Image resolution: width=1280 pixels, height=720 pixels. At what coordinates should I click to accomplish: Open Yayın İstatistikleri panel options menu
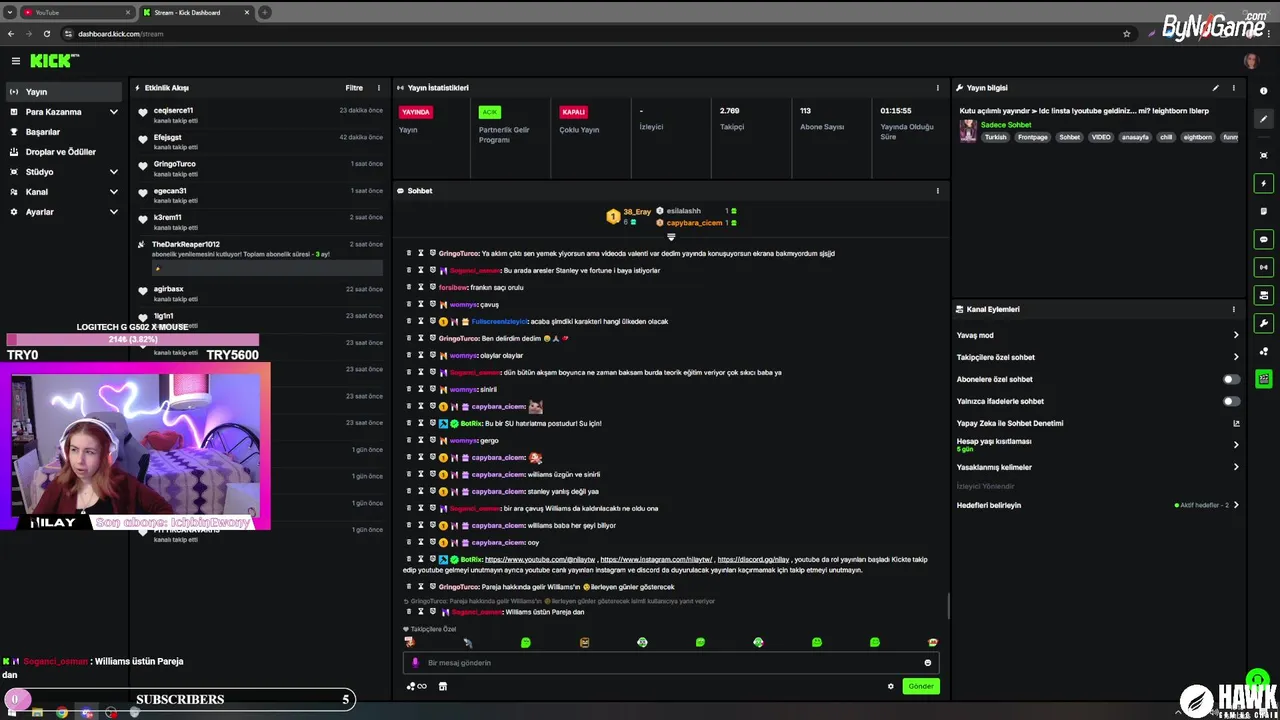point(937,88)
